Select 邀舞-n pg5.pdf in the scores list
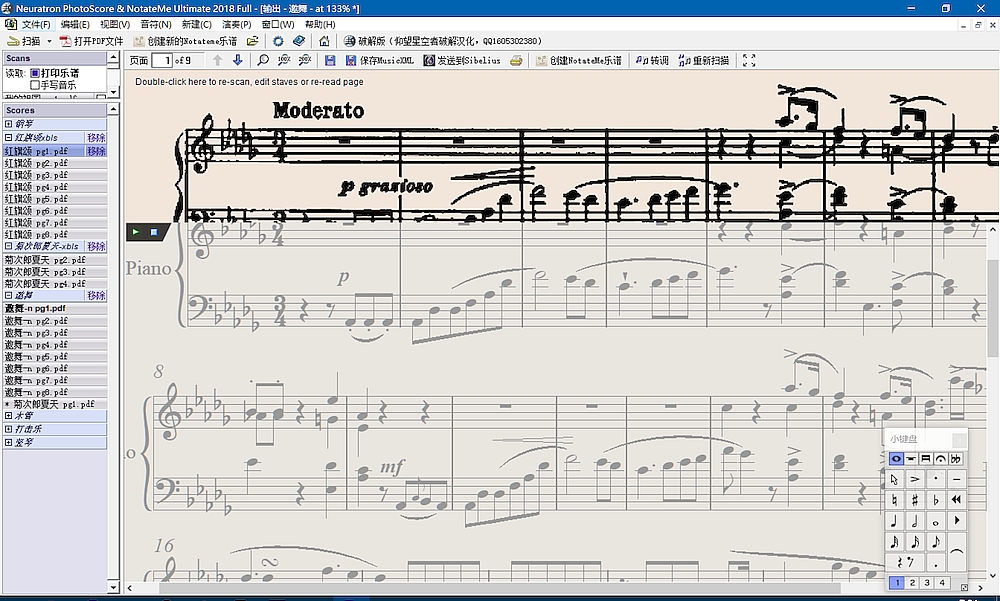 [x=55, y=357]
